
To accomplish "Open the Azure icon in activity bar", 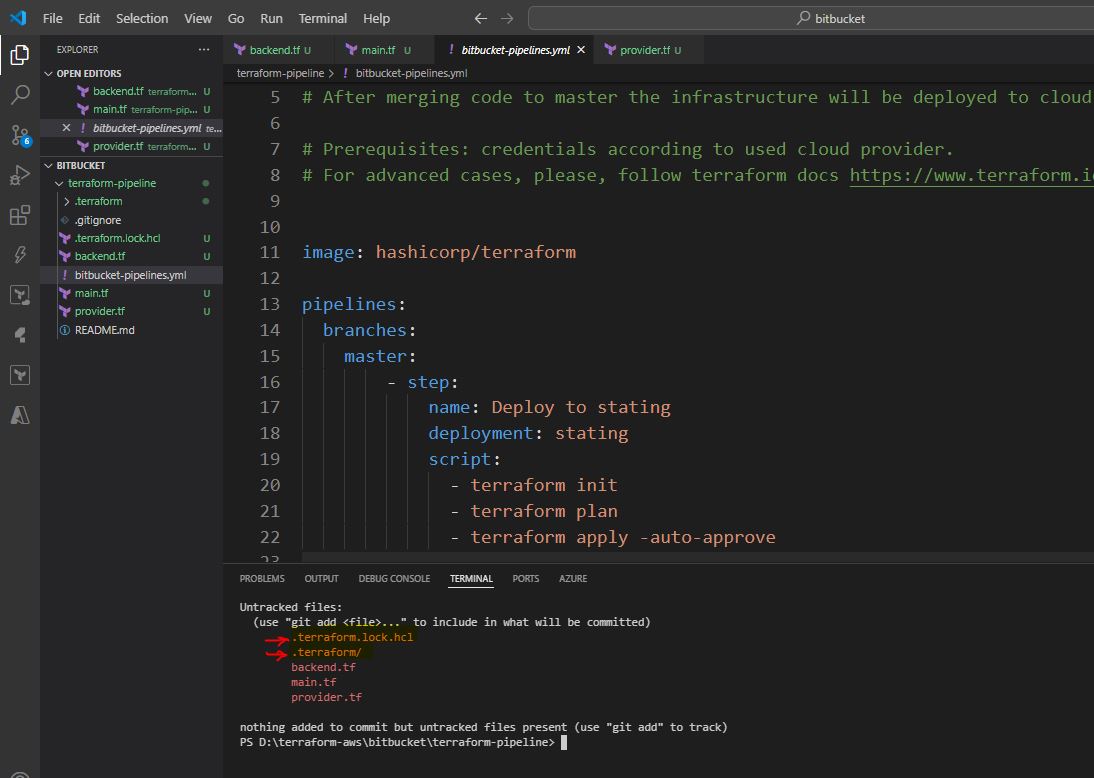I will click(x=19, y=415).
